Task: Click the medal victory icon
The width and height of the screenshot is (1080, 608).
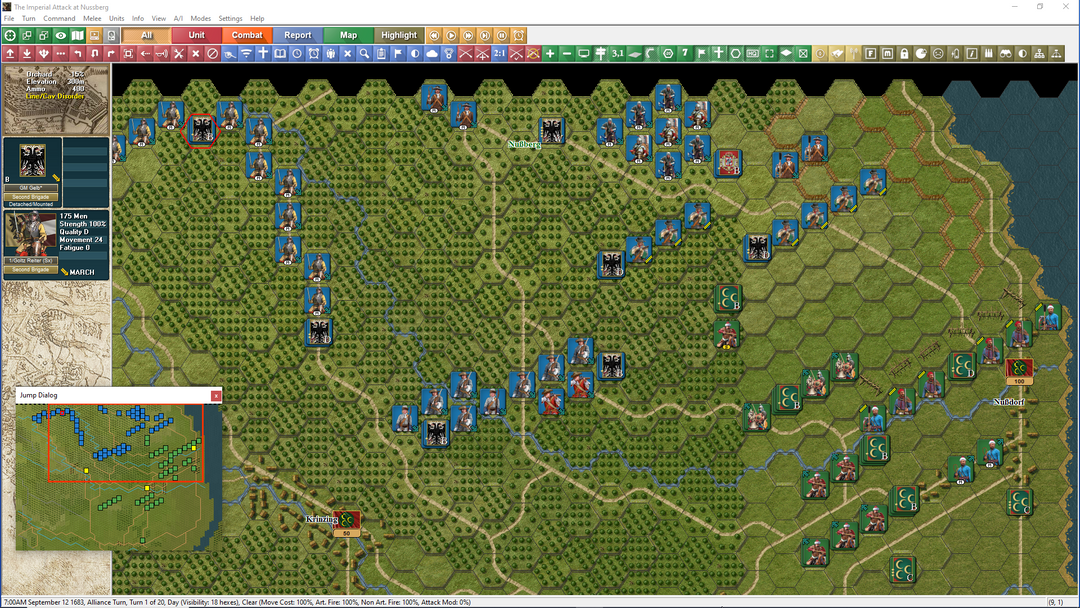Action: tap(448, 53)
